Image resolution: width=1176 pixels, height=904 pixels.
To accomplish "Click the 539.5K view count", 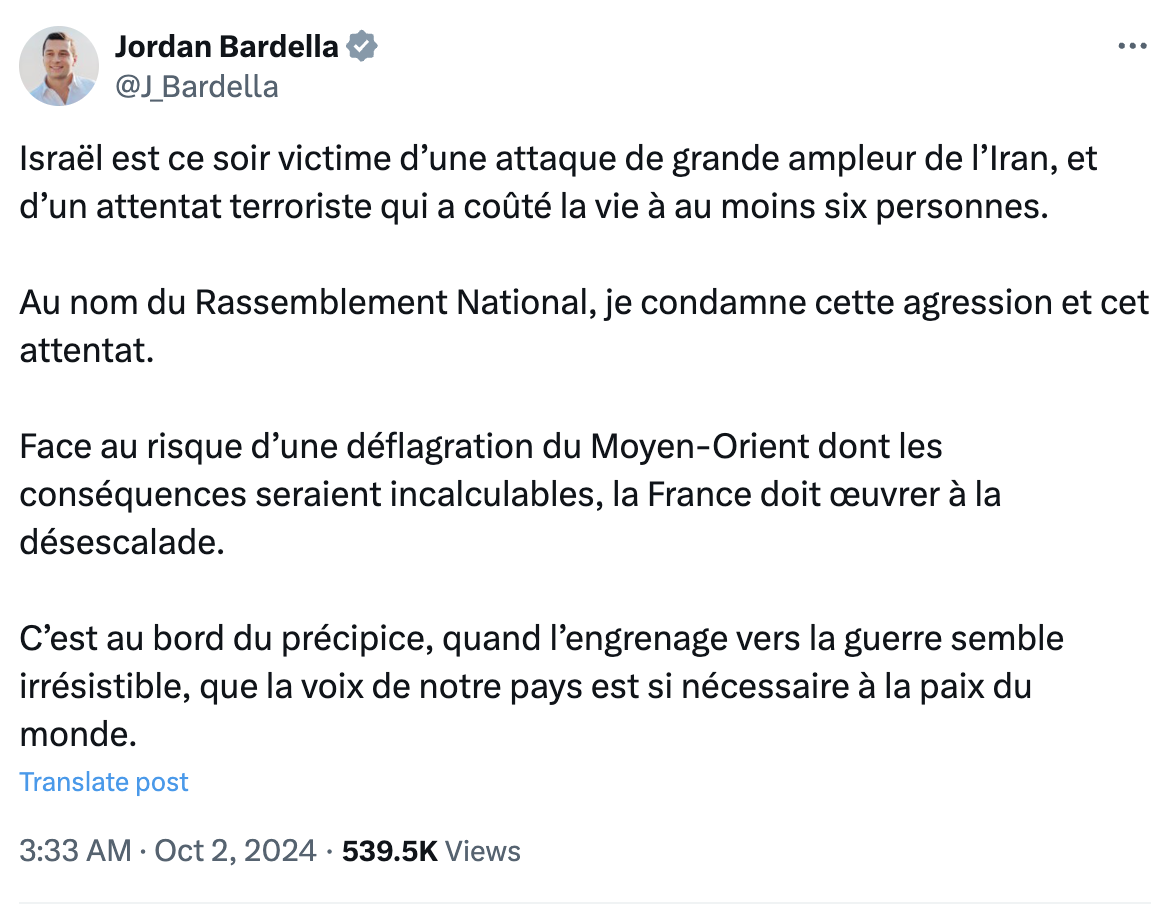I will click(389, 851).
